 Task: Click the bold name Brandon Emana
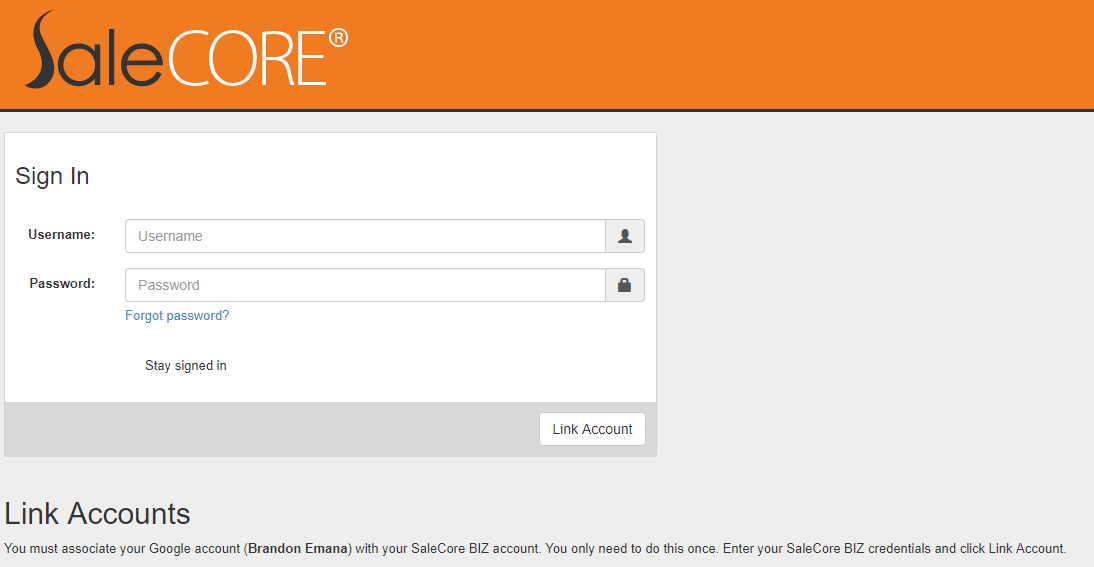[298, 548]
